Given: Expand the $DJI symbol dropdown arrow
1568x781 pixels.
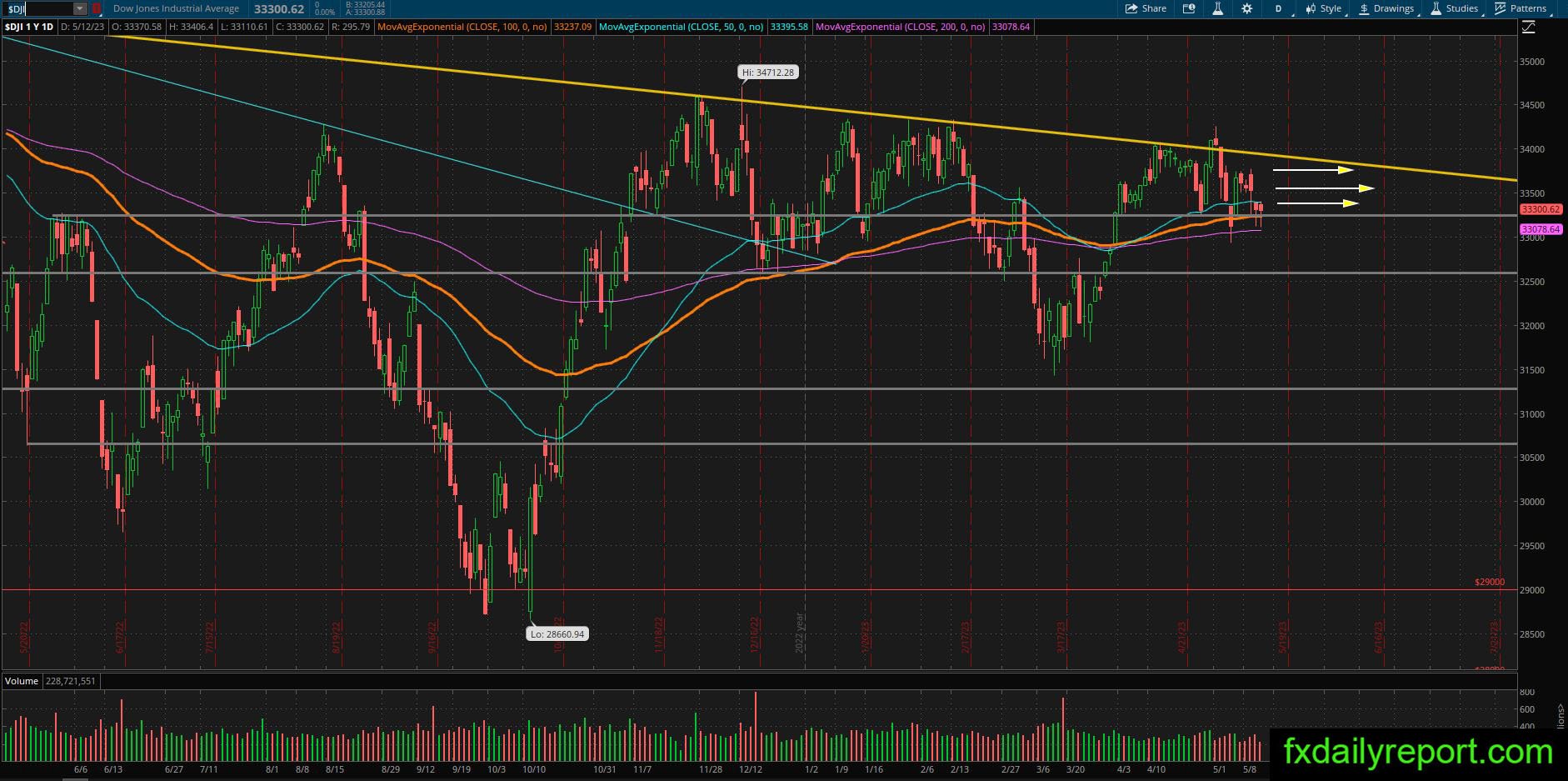Looking at the screenshot, I should point(79,8).
